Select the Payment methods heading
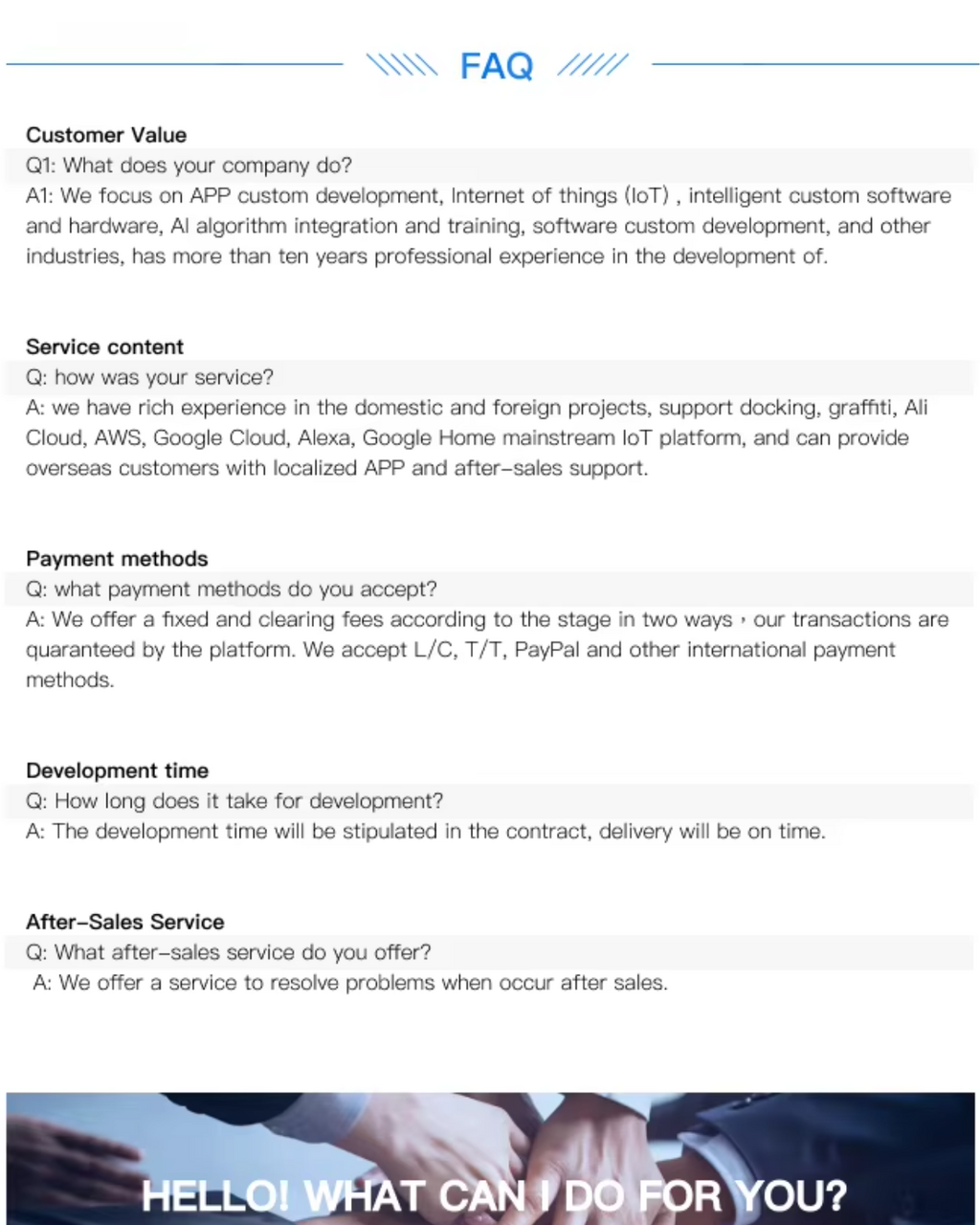The width and height of the screenshot is (980, 1225). coord(117,559)
